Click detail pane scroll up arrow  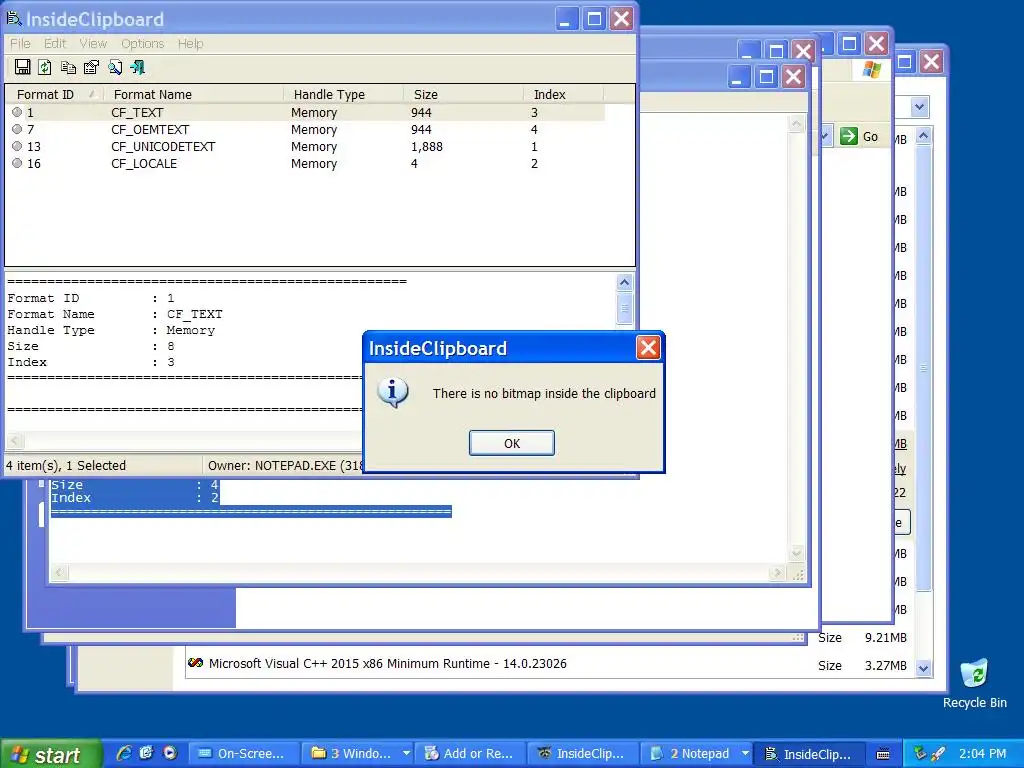coord(624,282)
